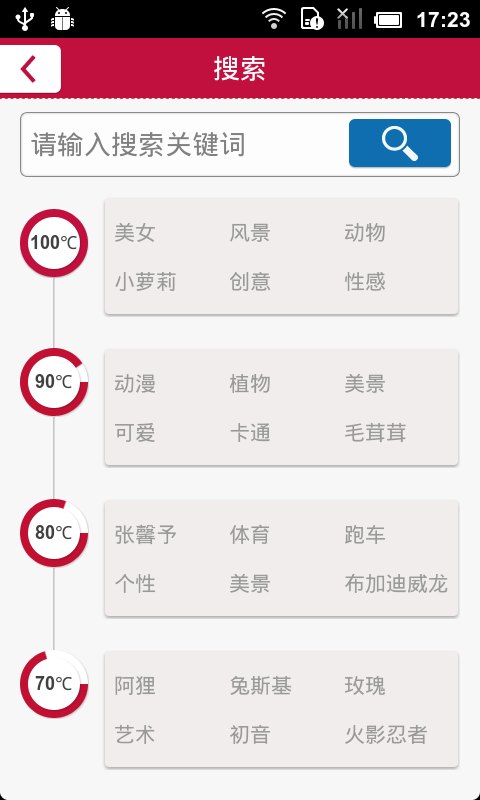480x800 pixels.
Task: Tap the 布加迪威龙 keyword
Action: tap(396, 584)
